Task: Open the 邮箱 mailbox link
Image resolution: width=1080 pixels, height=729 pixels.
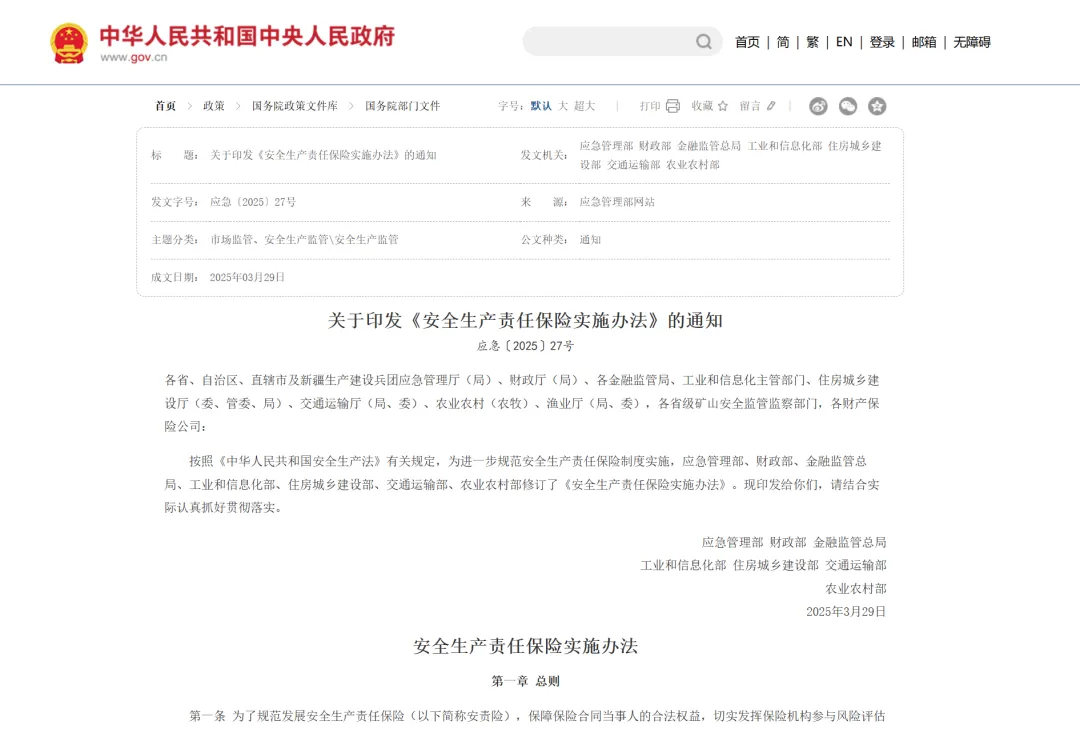Action: pyautogui.click(x=924, y=42)
